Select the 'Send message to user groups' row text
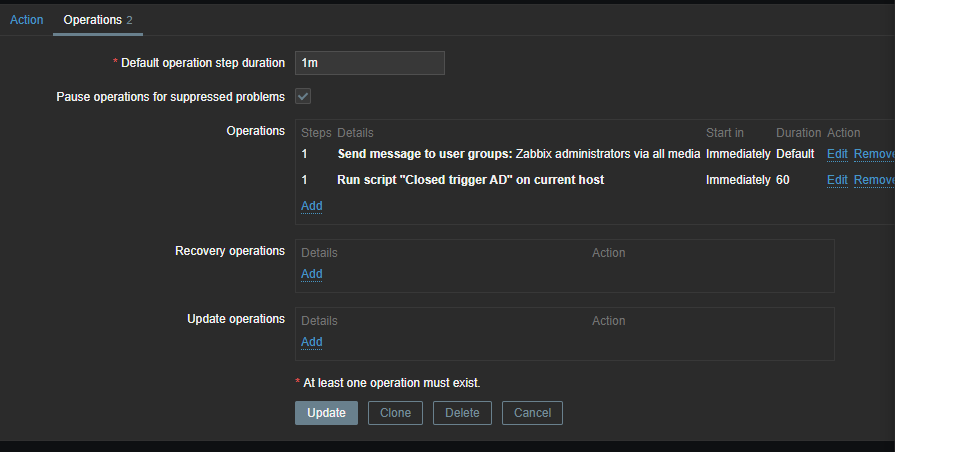Viewport: 977px width, 452px height. [518, 154]
